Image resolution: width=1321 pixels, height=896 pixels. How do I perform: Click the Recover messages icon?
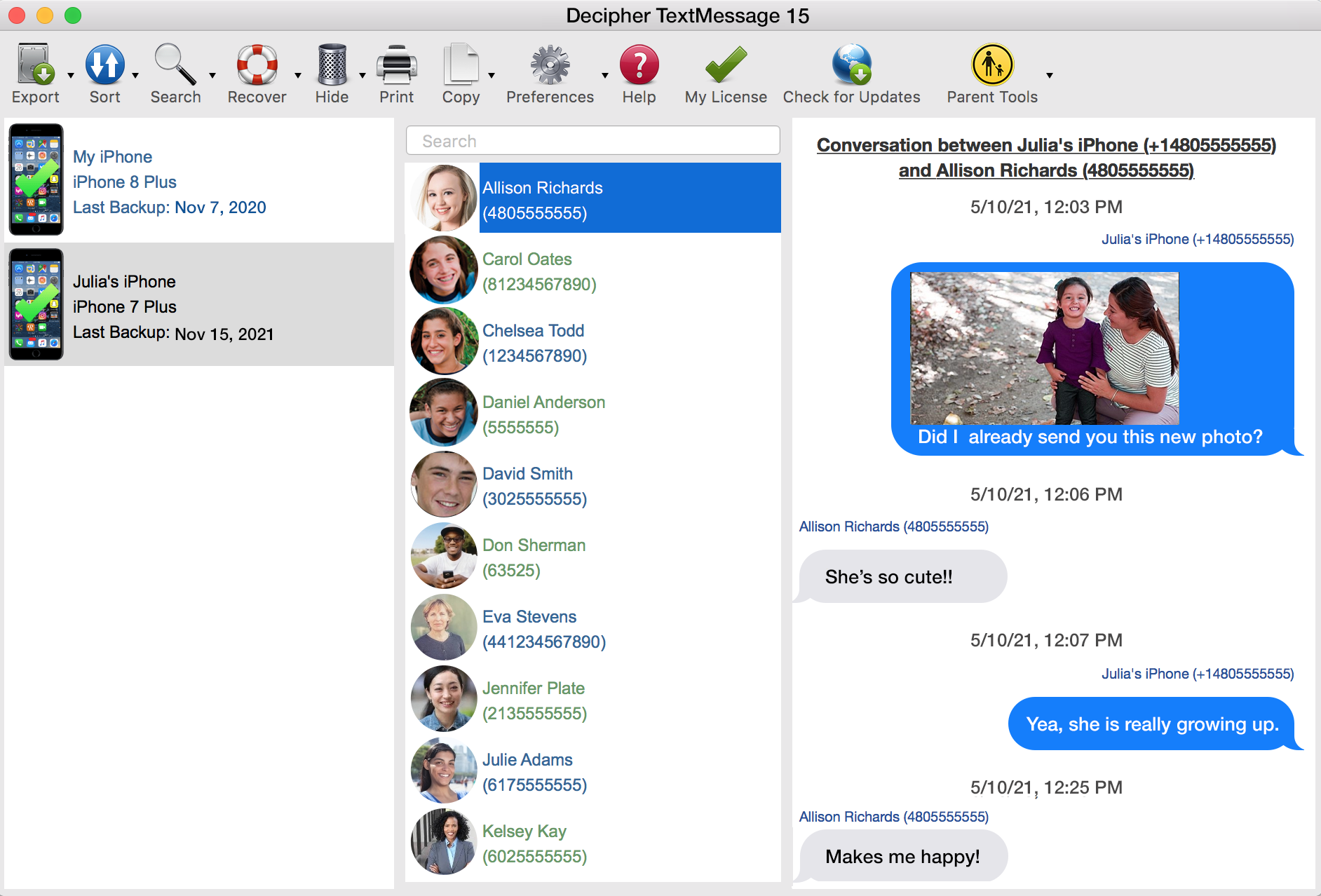257,67
